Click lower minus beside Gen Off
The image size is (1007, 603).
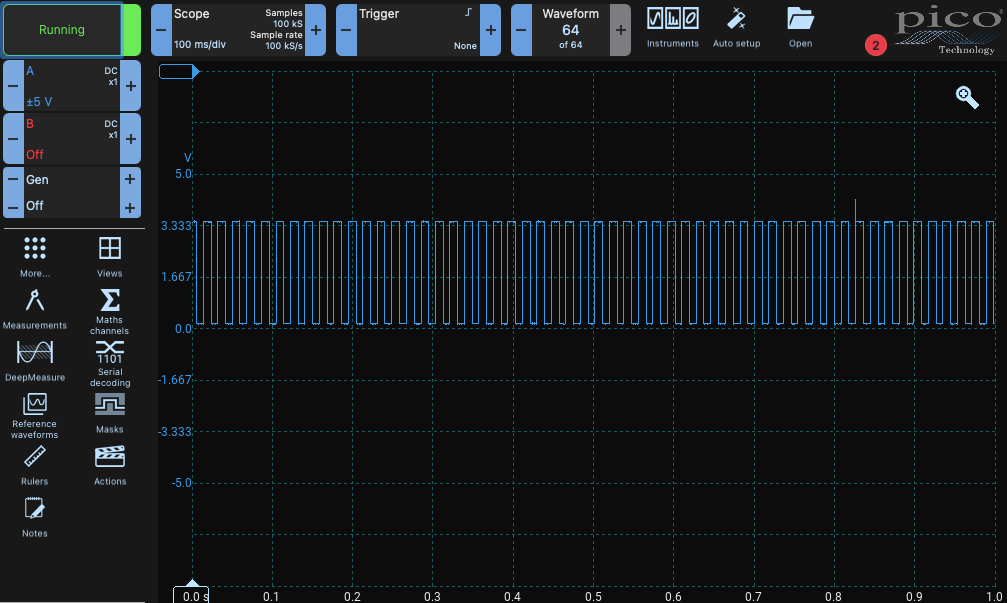[x=13, y=207]
